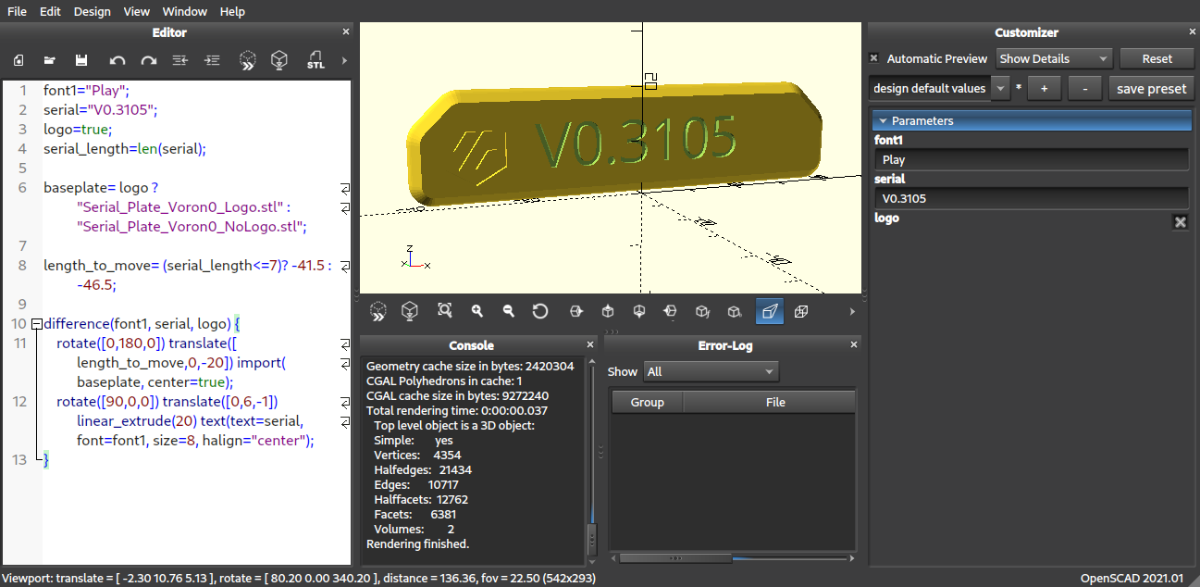Viewport: 1200px width, 587px height.
Task: Expand more viewer toolbar buttons
Action: [x=852, y=311]
